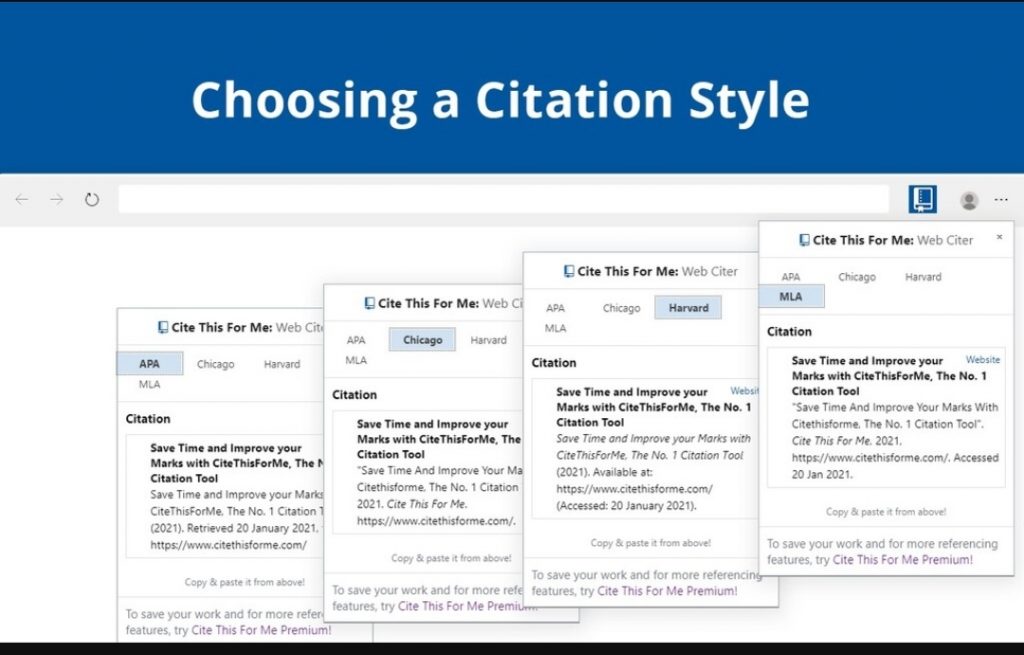Select the Chicago tab in the MLA popup
Viewport: 1024px width, 655px height.
point(856,277)
